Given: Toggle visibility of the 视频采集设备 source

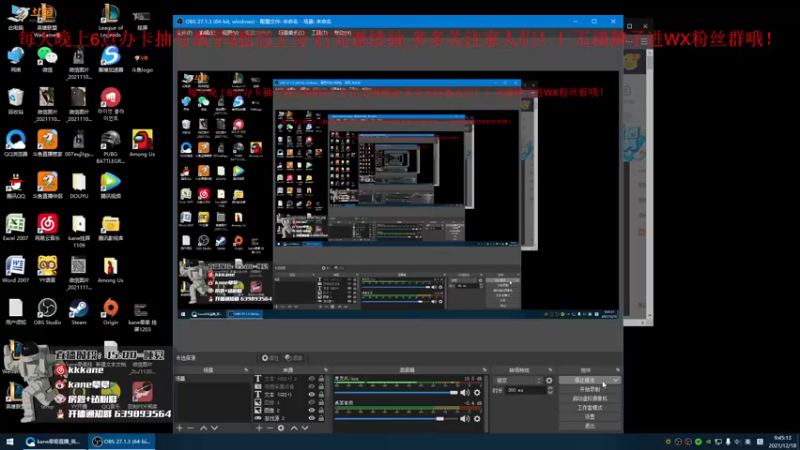Looking at the screenshot, I should (x=311, y=387).
